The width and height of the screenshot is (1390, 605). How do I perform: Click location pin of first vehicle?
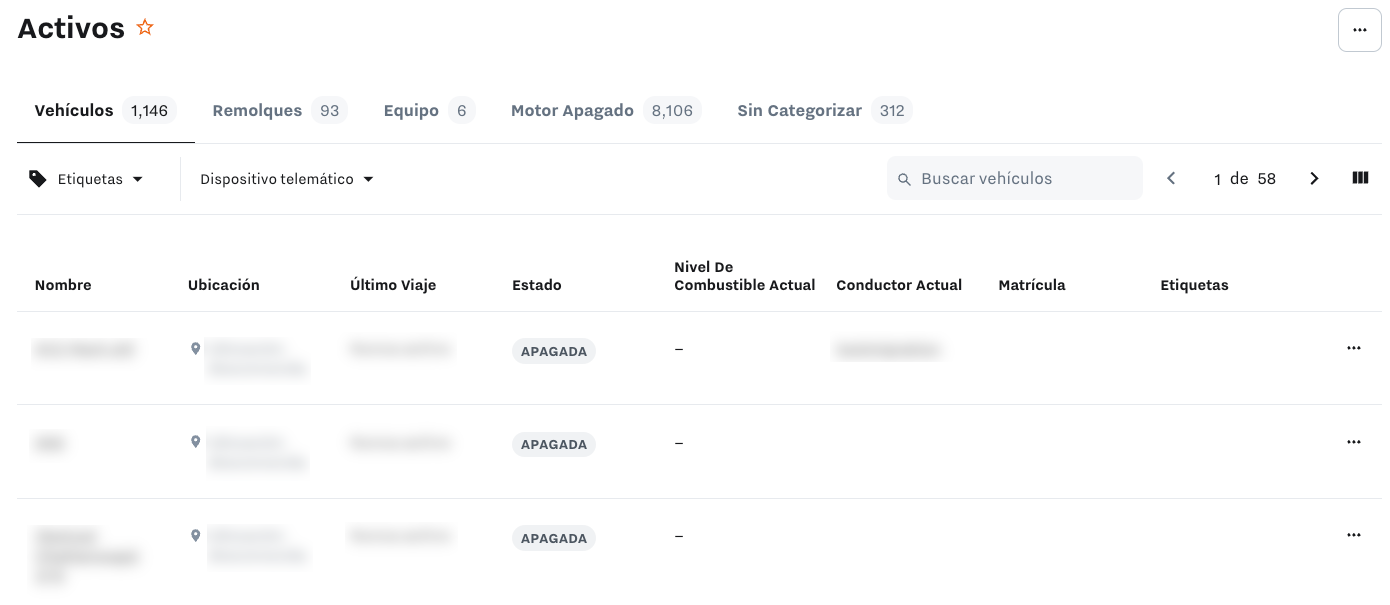(x=196, y=348)
